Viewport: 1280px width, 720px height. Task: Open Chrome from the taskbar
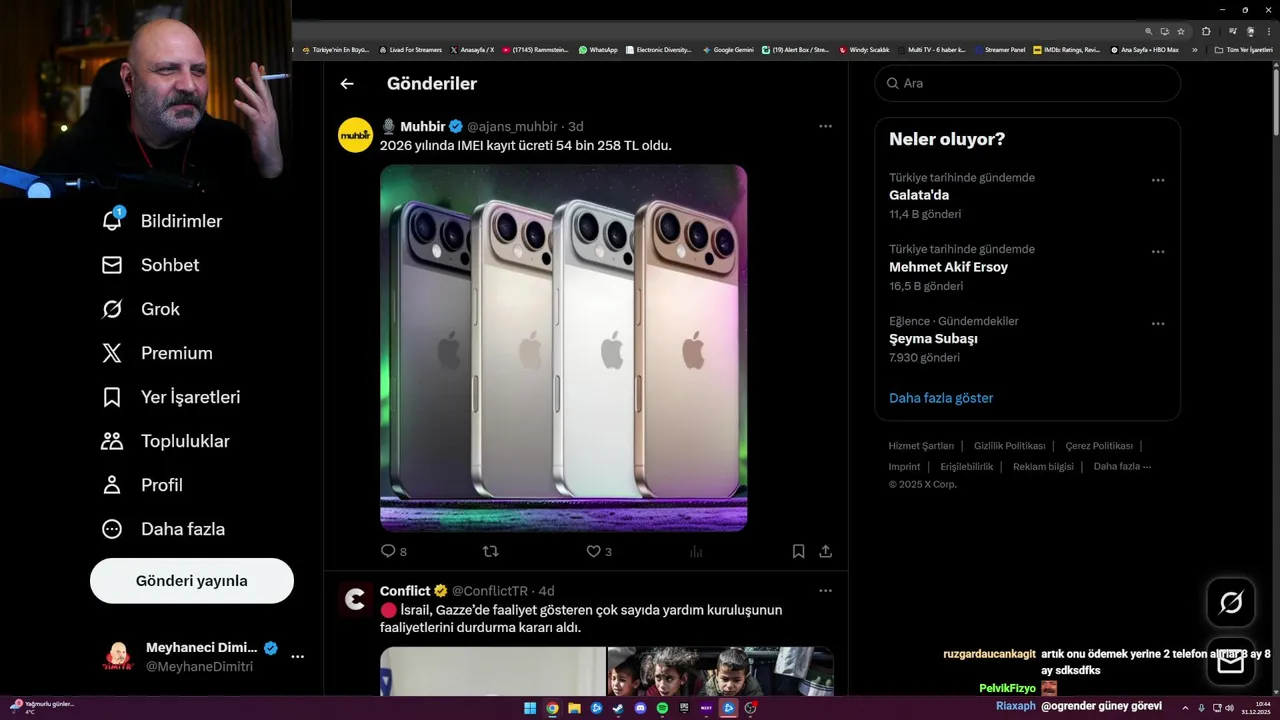pos(552,708)
